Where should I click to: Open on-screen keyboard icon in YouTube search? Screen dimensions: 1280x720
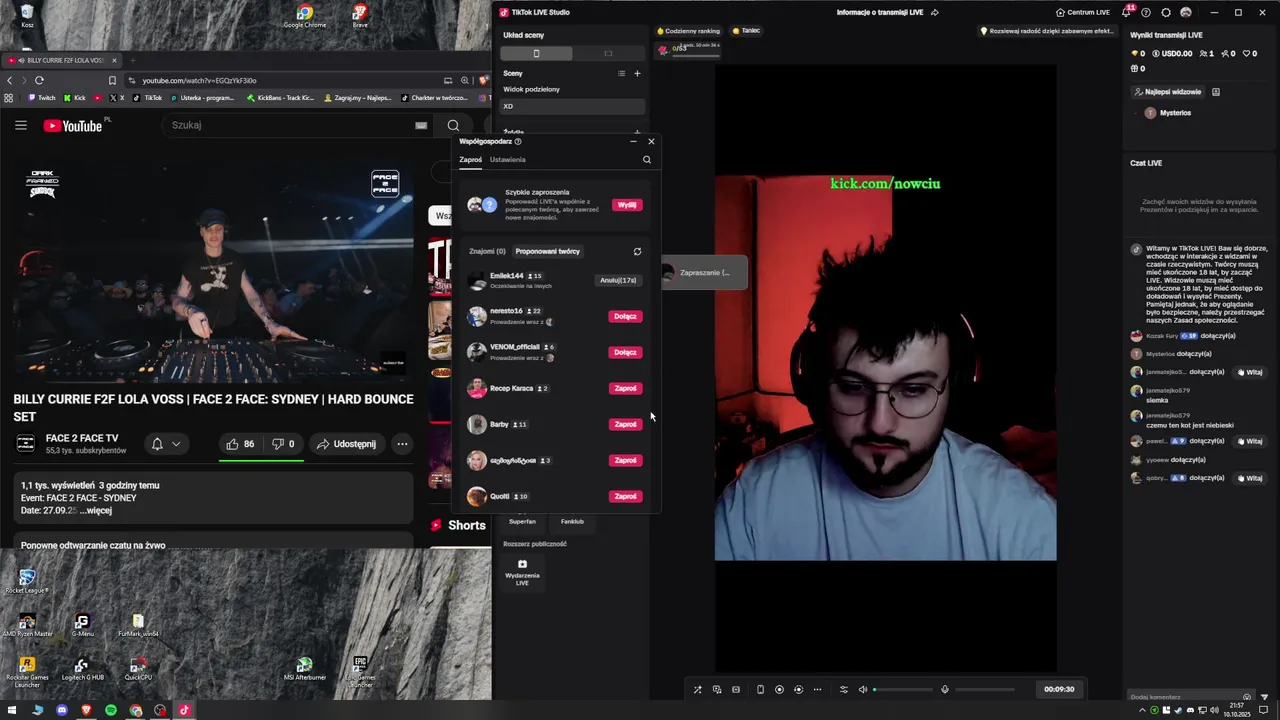tap(421, 125)
